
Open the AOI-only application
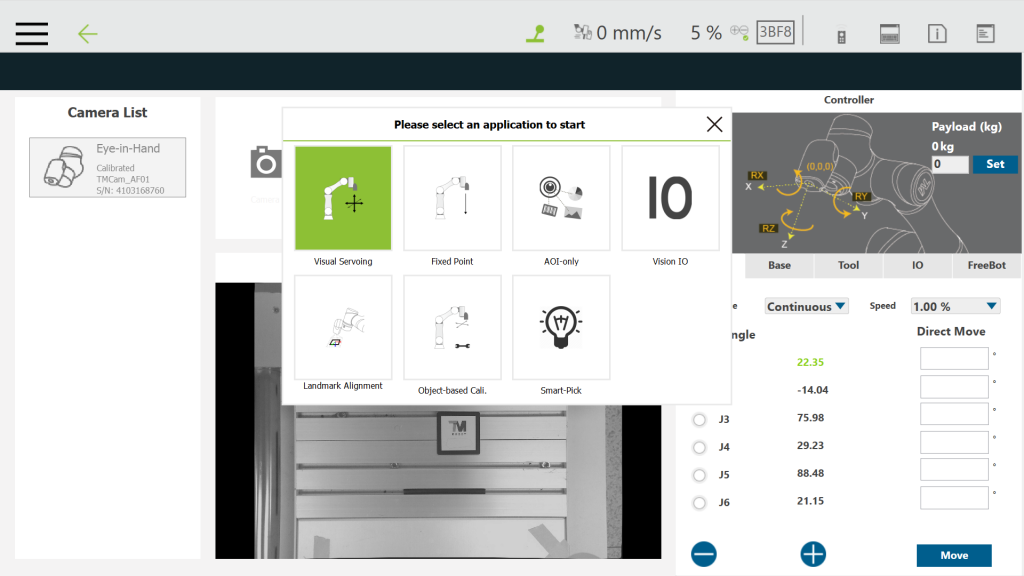click(x=561, y=198)
